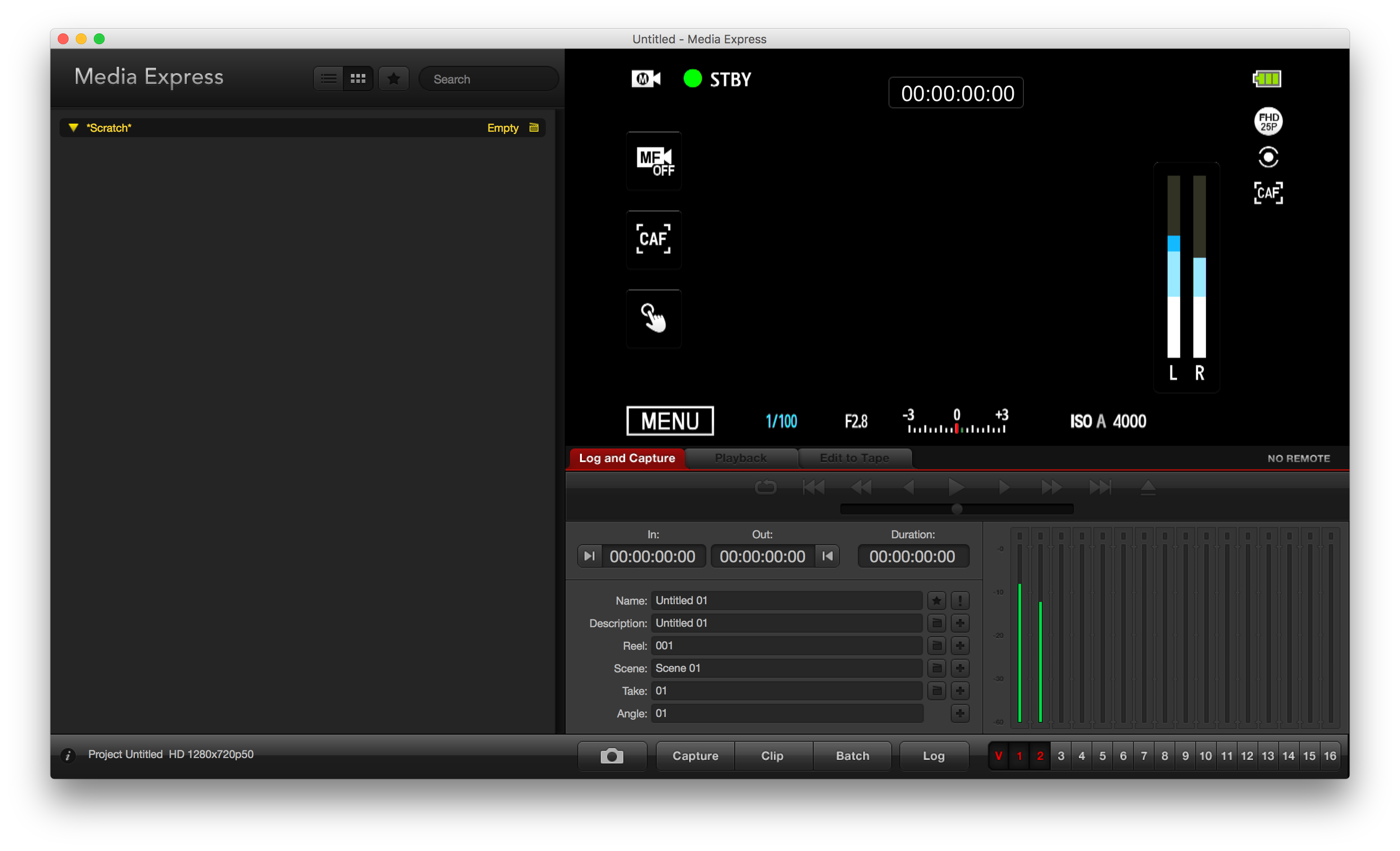Increment Reel with plus button
The width and height of the screenshot is (1400, 851).
pos(960,645)
